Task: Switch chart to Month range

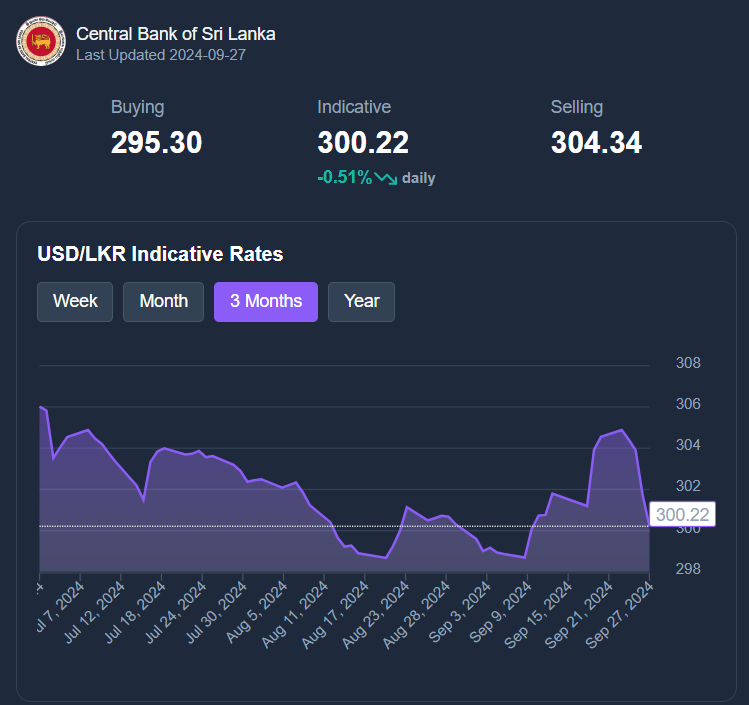Action: 163,302
